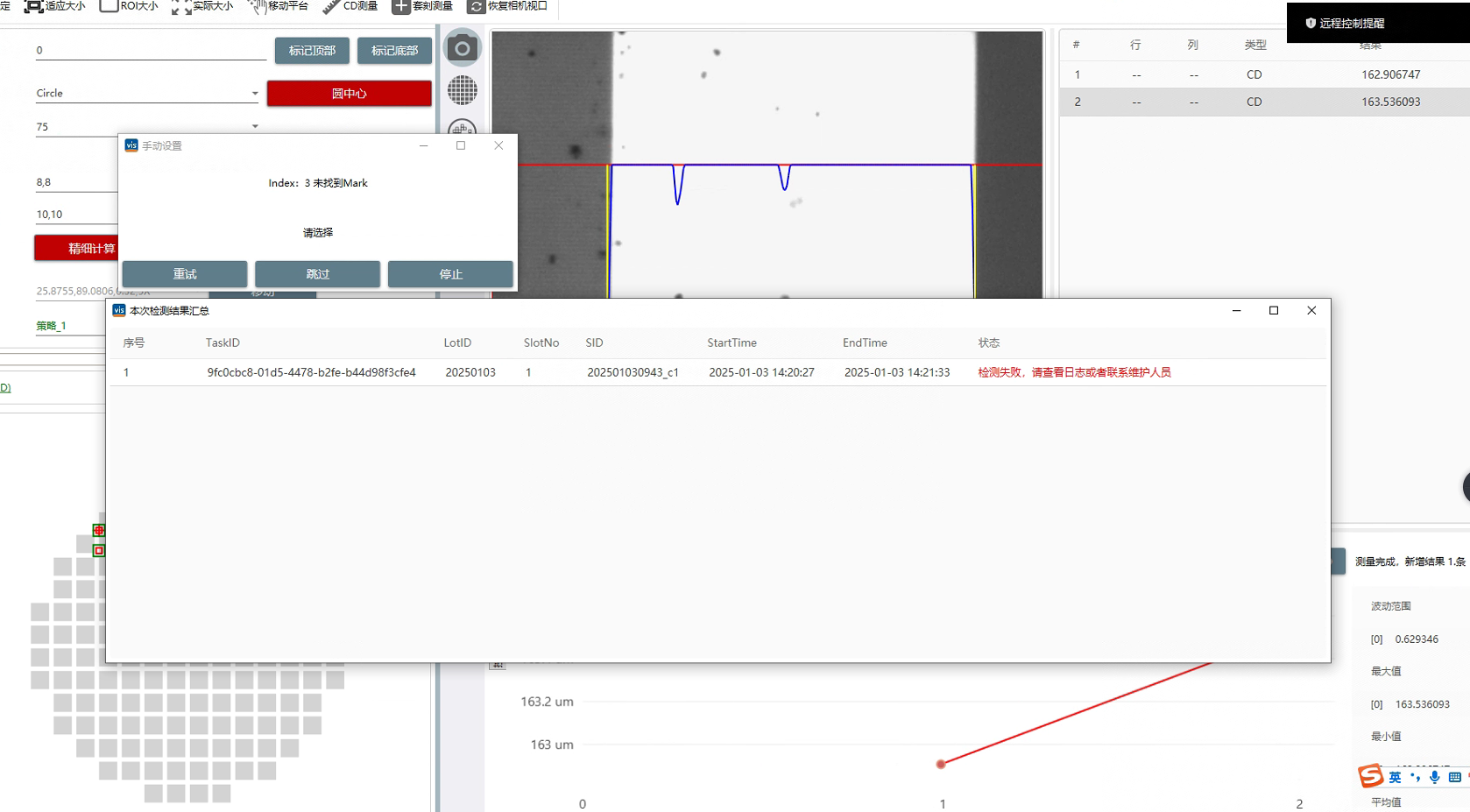Viewport: 1470px width, 812px height.
Task: Click the 8,8 input field
Action: (x=77, y=182)
